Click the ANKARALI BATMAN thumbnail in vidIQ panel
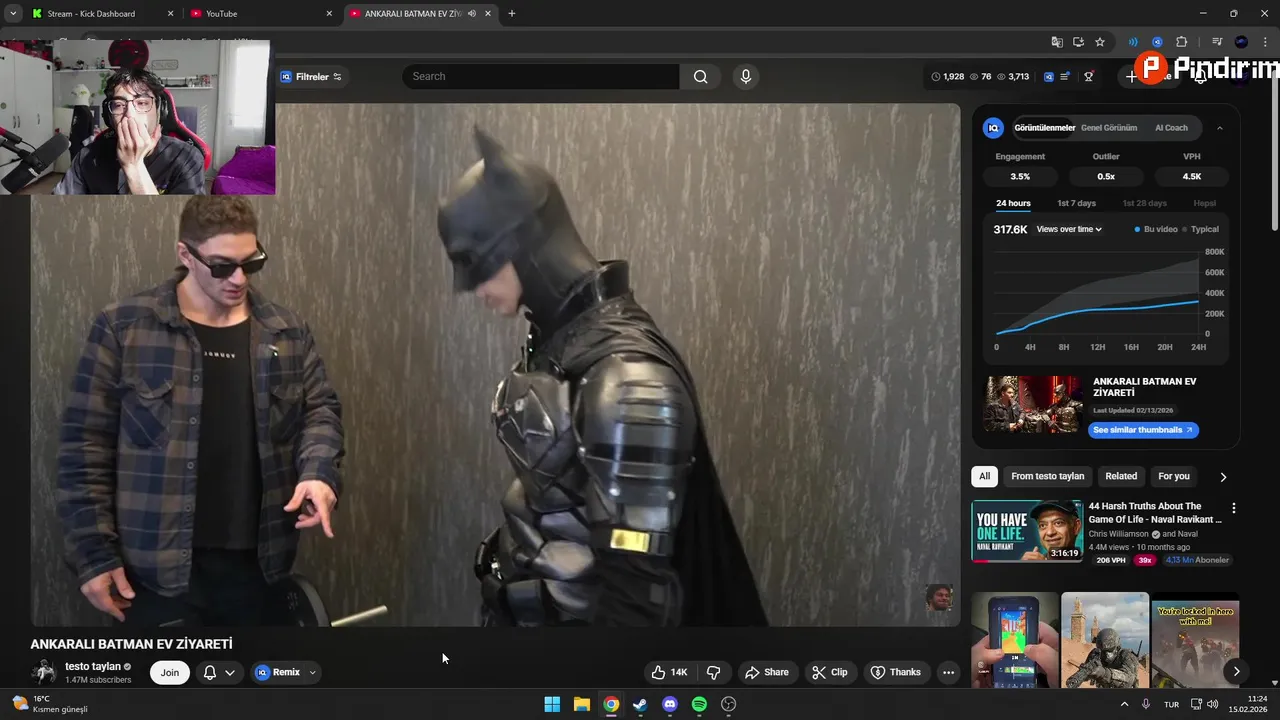 [1033, 404]
